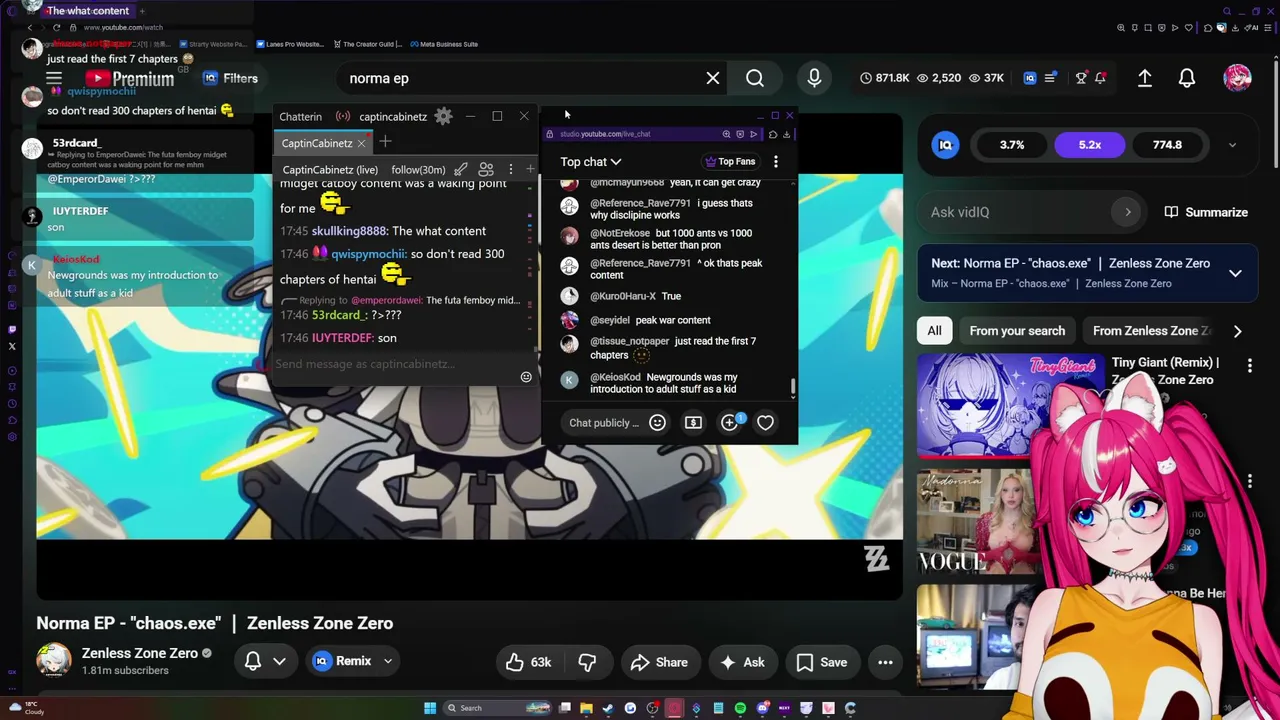Viewport: 1280px width, 720px height.
Task: Save the video to a playlist
Action: coord(822,662)
